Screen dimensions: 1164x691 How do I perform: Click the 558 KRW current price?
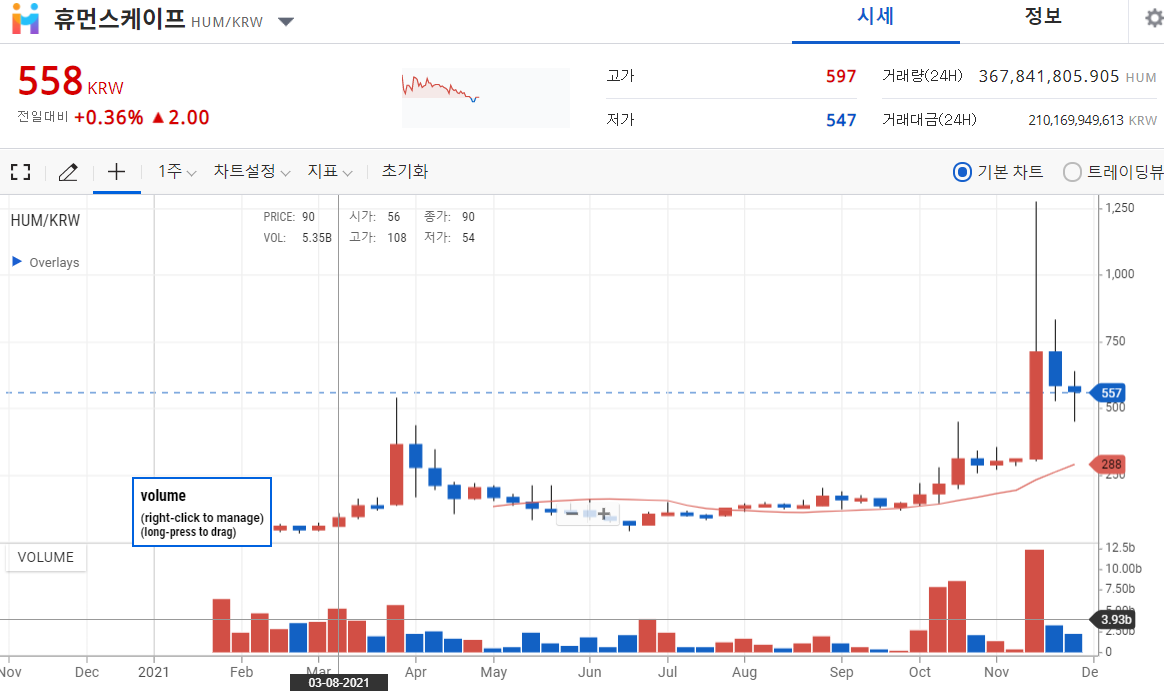pyautogui.click(x=71, y=82)
